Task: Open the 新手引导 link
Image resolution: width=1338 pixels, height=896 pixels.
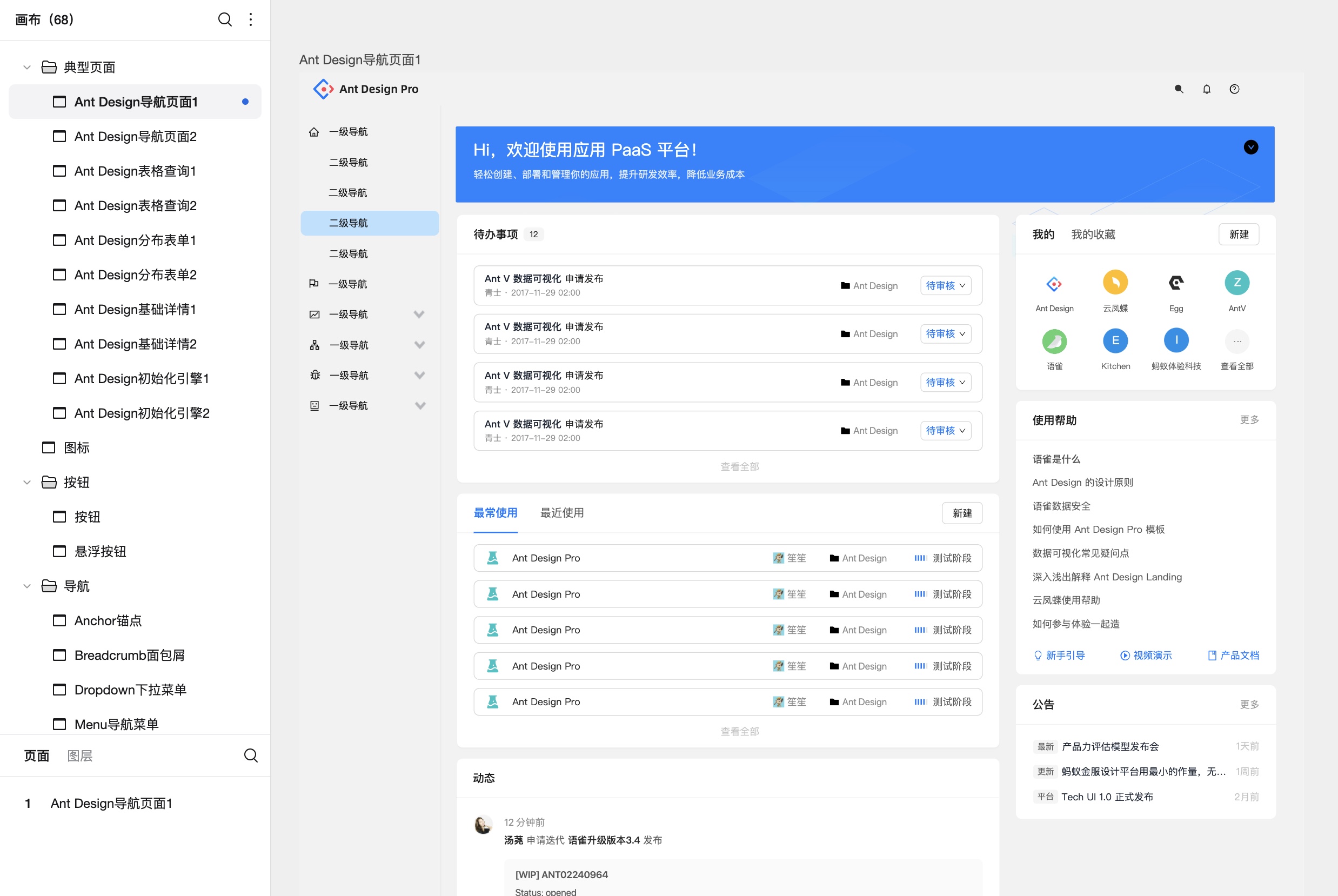Action: (1059, 656)
